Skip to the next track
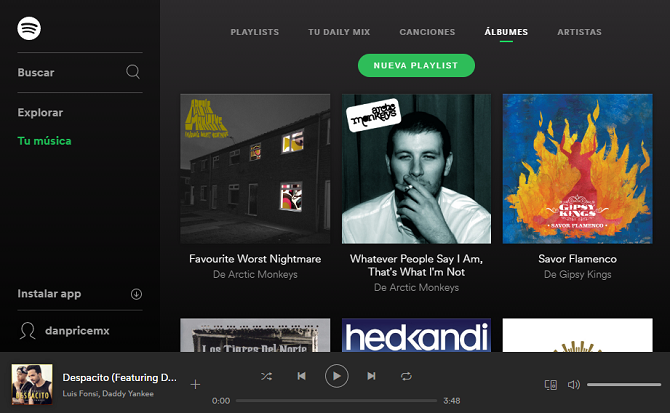The width and height of the screenshot is (670, 413). coord(371,376)
